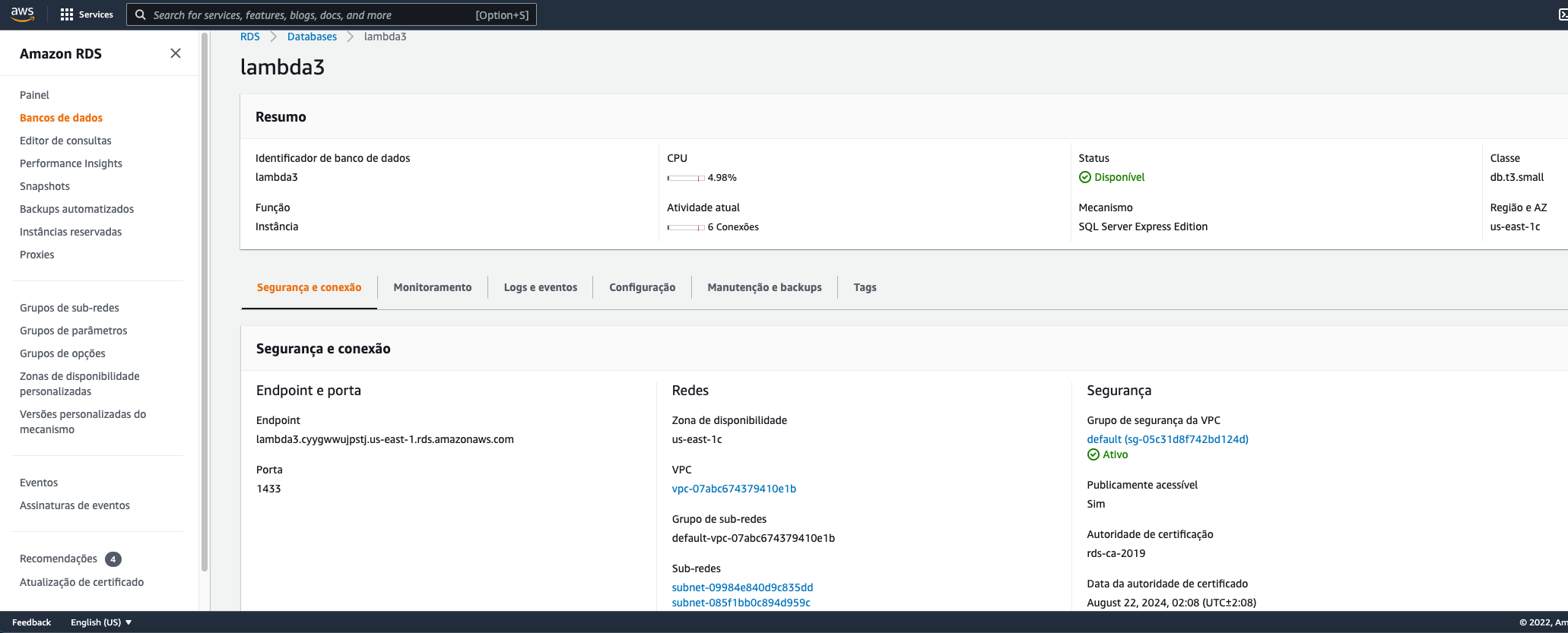Open CloudShell icon in top bar
1568x633 pixels.
tap(1562, 14)
